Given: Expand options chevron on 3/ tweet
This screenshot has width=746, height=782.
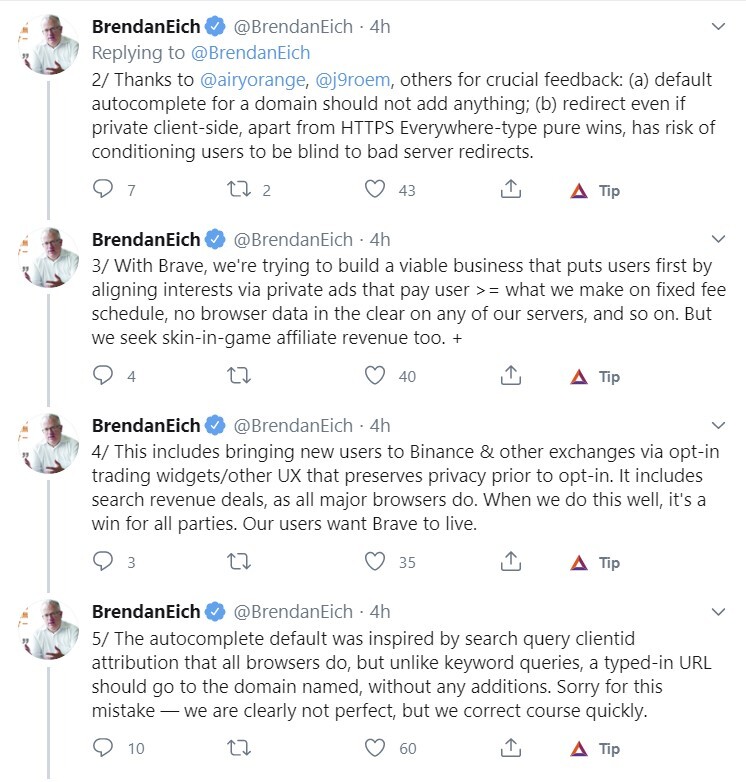Looking at the screenshot, I should 718,239.
